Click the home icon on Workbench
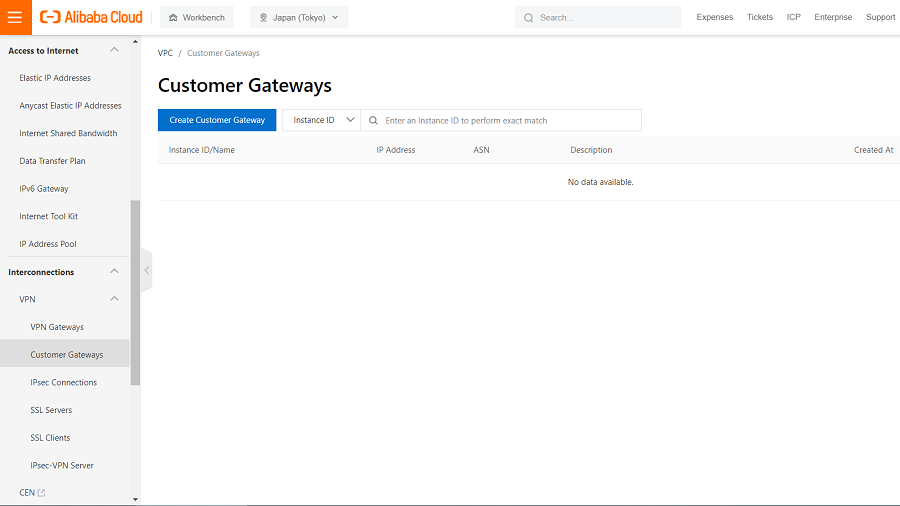The image size is (900, 506). pos(173,18)
